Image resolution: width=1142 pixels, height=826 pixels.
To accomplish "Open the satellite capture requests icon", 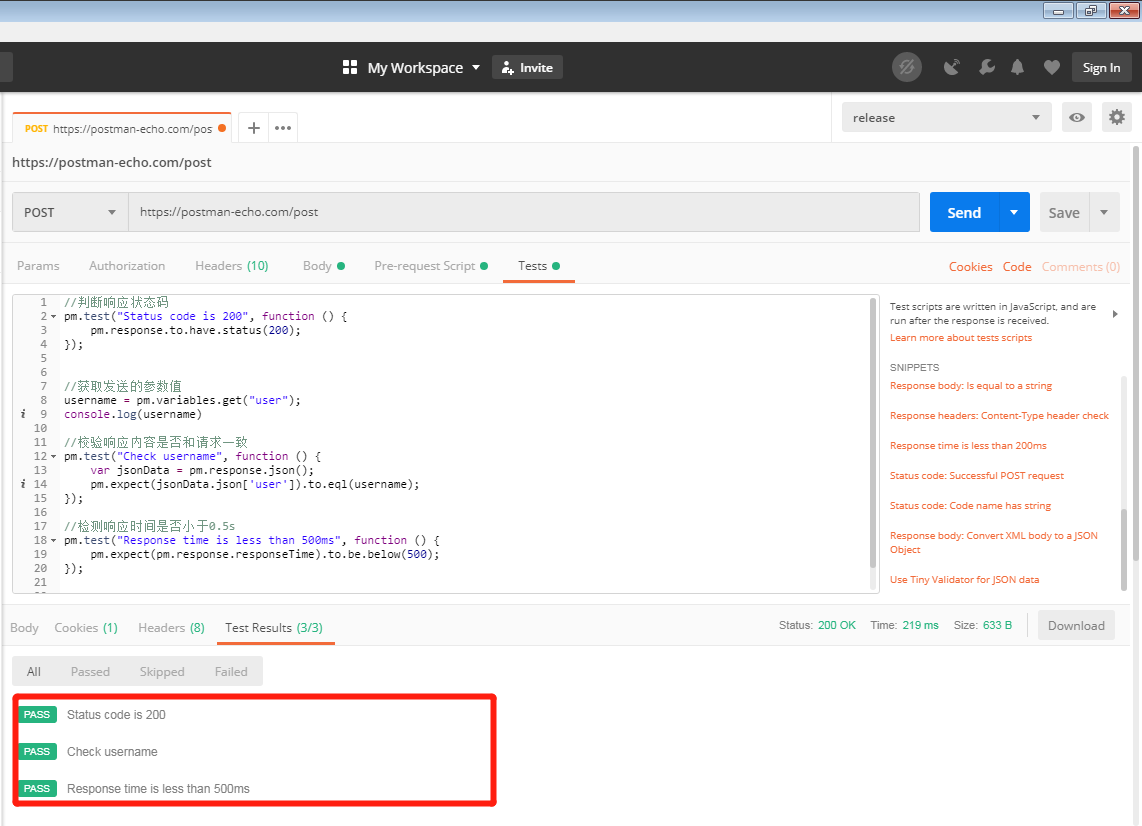I will [951, 68].
